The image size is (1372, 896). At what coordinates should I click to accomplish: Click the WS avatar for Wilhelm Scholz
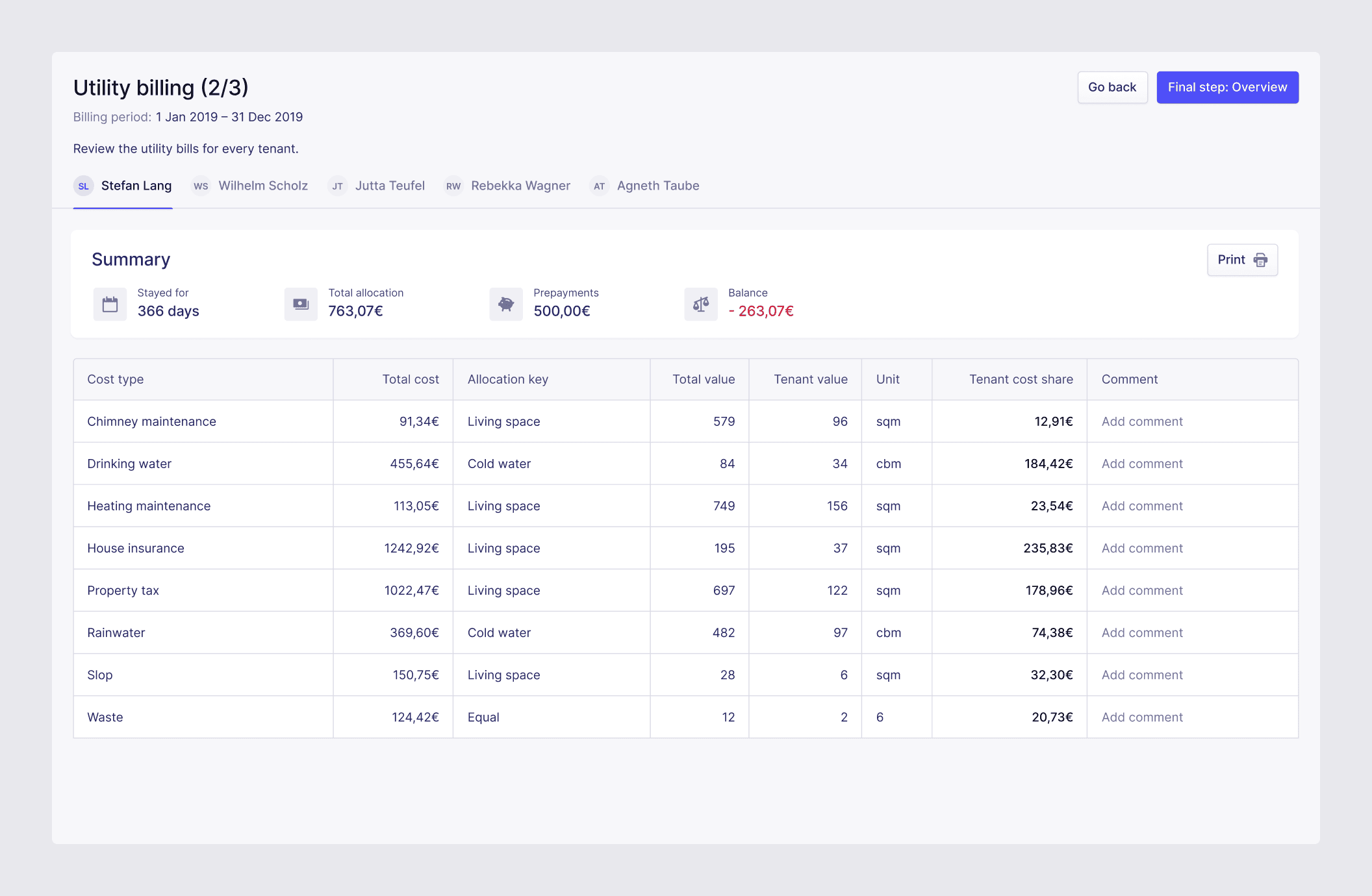(x=201, y=186)
